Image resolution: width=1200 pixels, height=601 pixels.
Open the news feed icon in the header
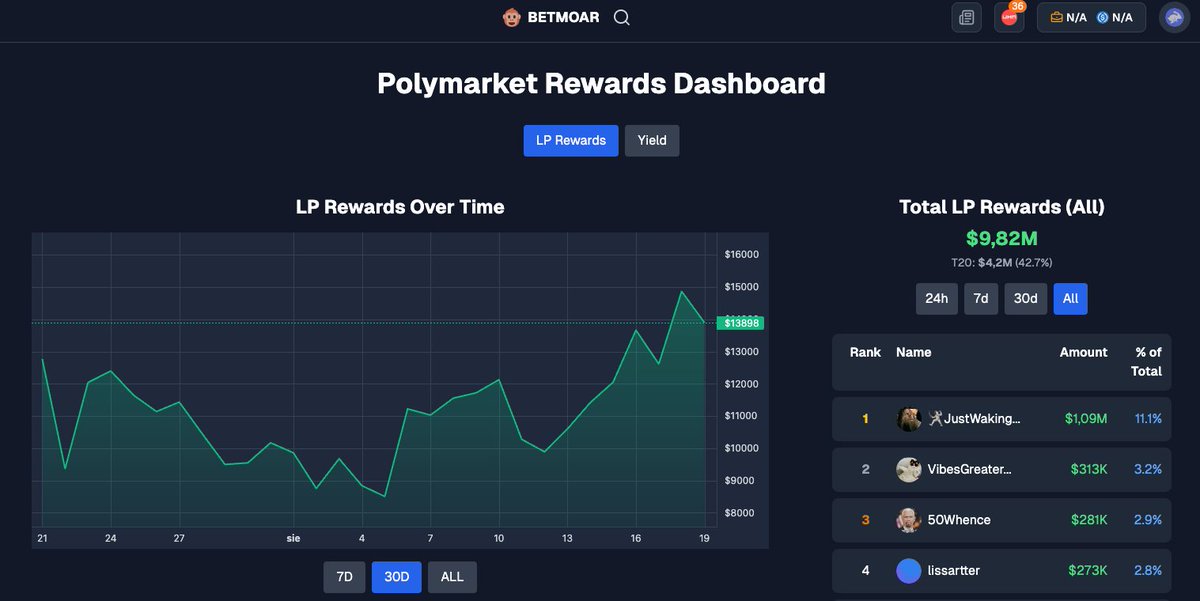(x=966, y=17)
